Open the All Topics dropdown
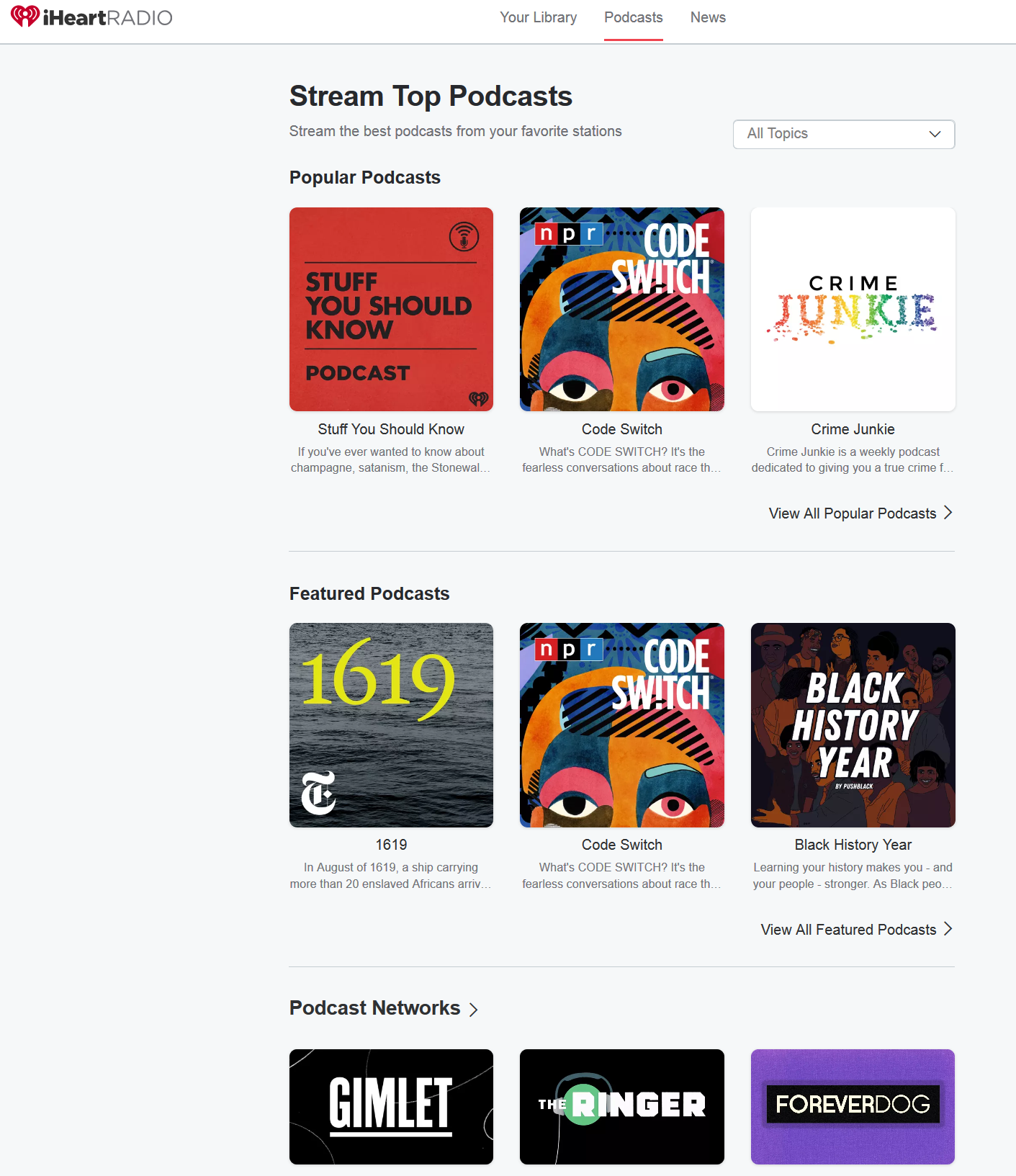Viewport: 1016px width, 1176px height. coord(844,134)
